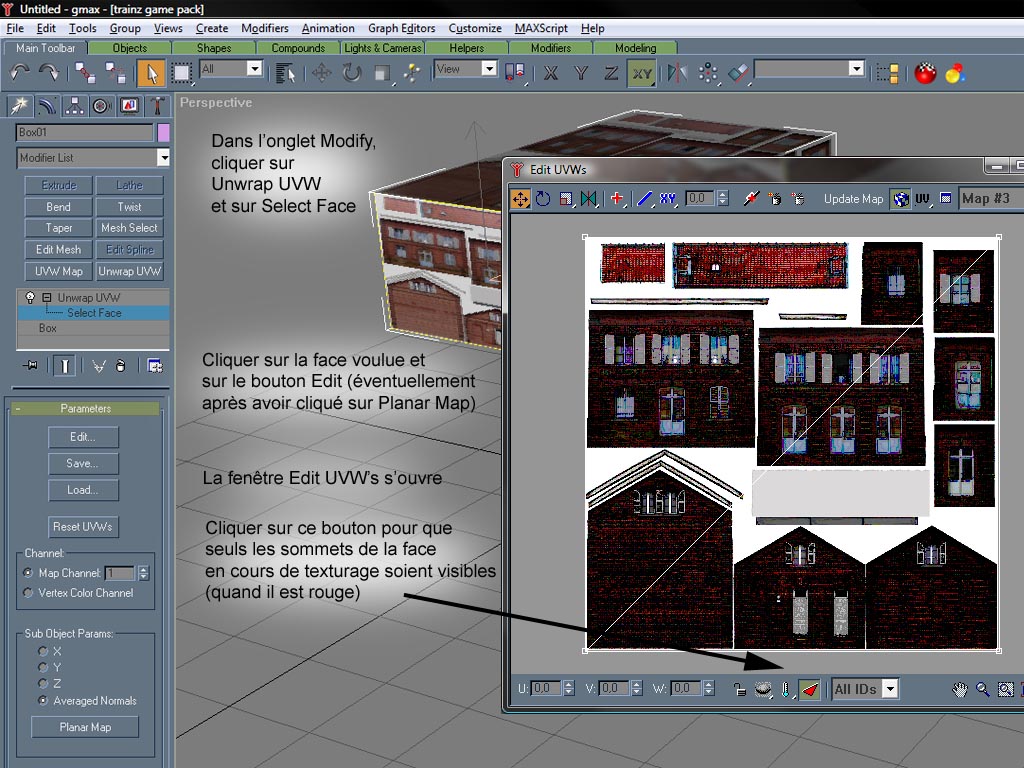Activate the Select and Rotate tool
Screen dimensions: 1024x768
click(x=352, y=72)
